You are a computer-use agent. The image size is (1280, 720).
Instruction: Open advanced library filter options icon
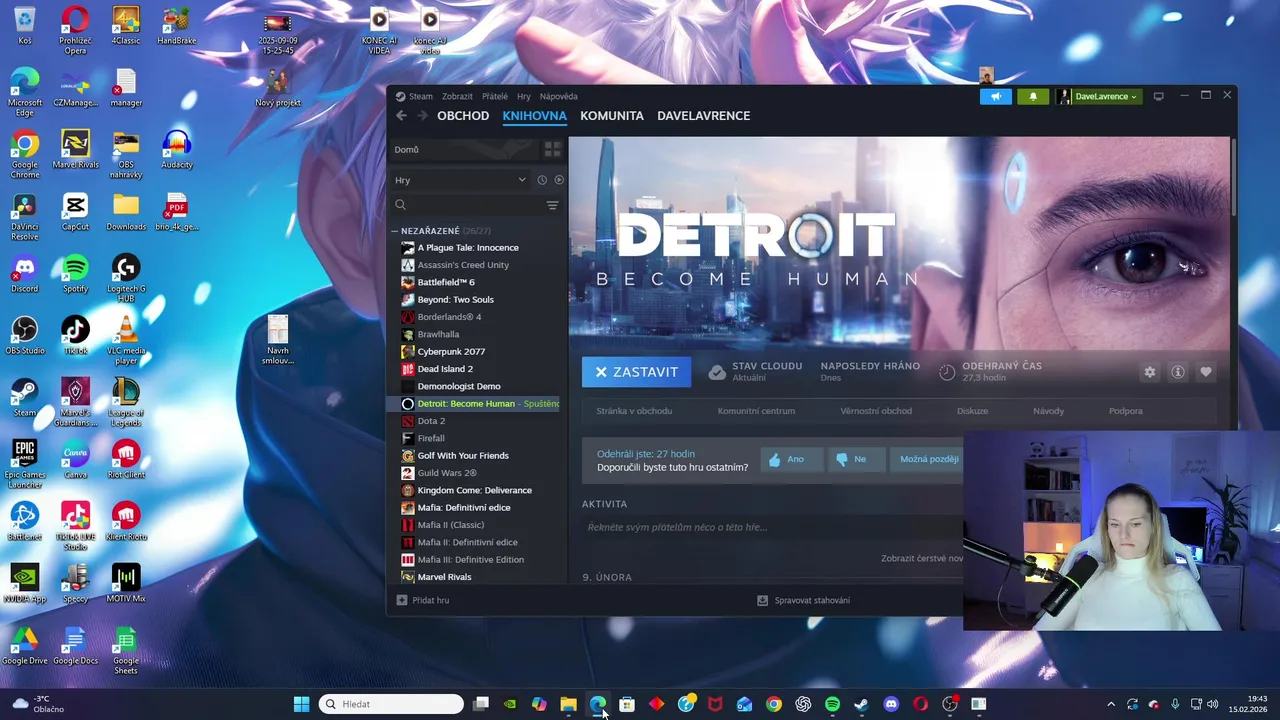[552, 205]
